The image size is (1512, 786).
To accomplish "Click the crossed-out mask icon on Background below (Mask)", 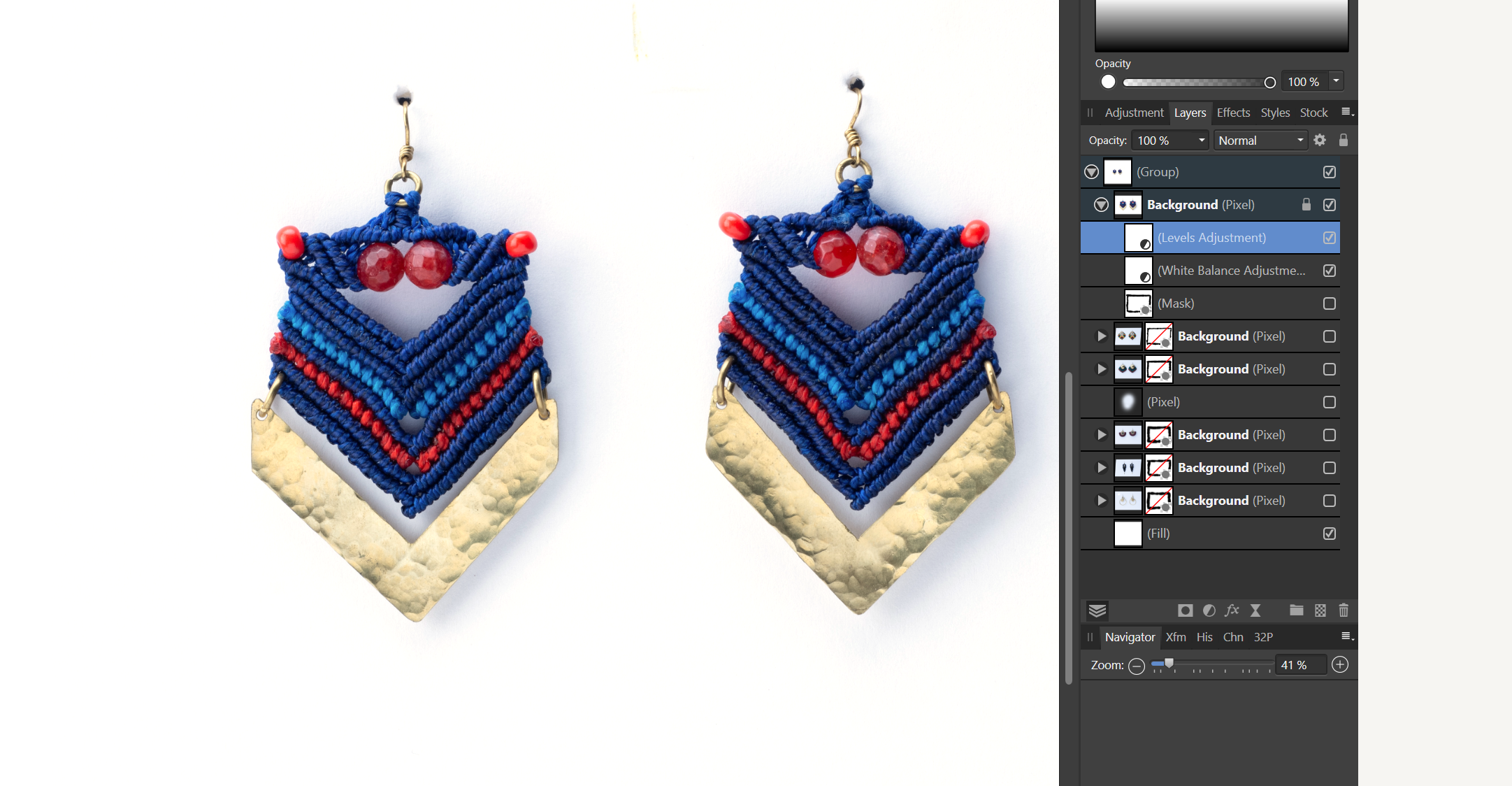I will point(1158,336).
